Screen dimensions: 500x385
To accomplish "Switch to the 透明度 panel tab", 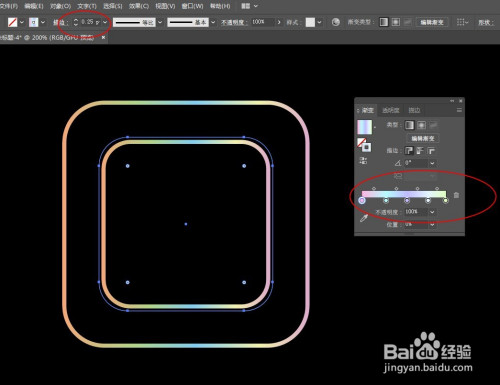I will coord(391,110).
